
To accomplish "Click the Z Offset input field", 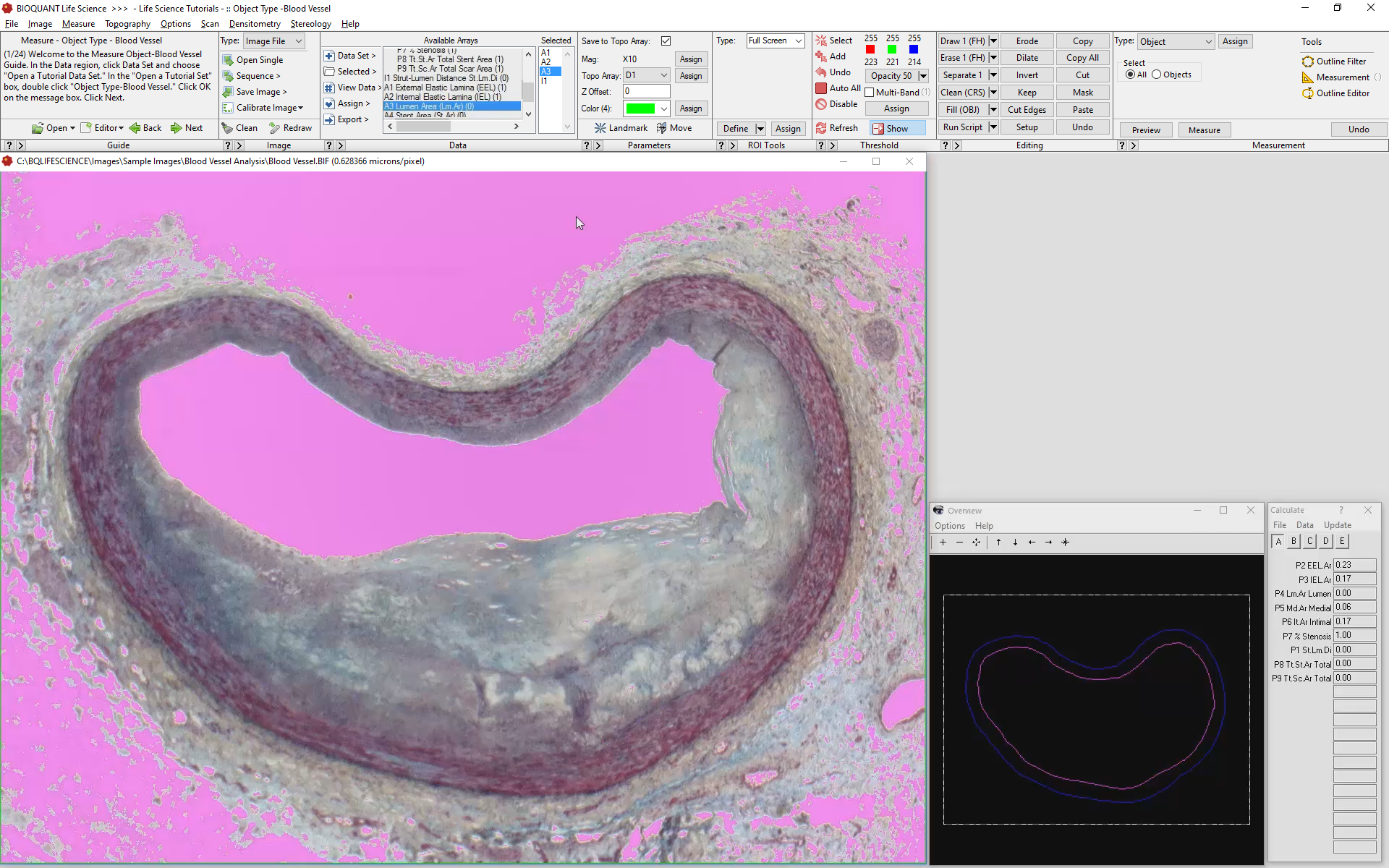I will tap(647, 92).
